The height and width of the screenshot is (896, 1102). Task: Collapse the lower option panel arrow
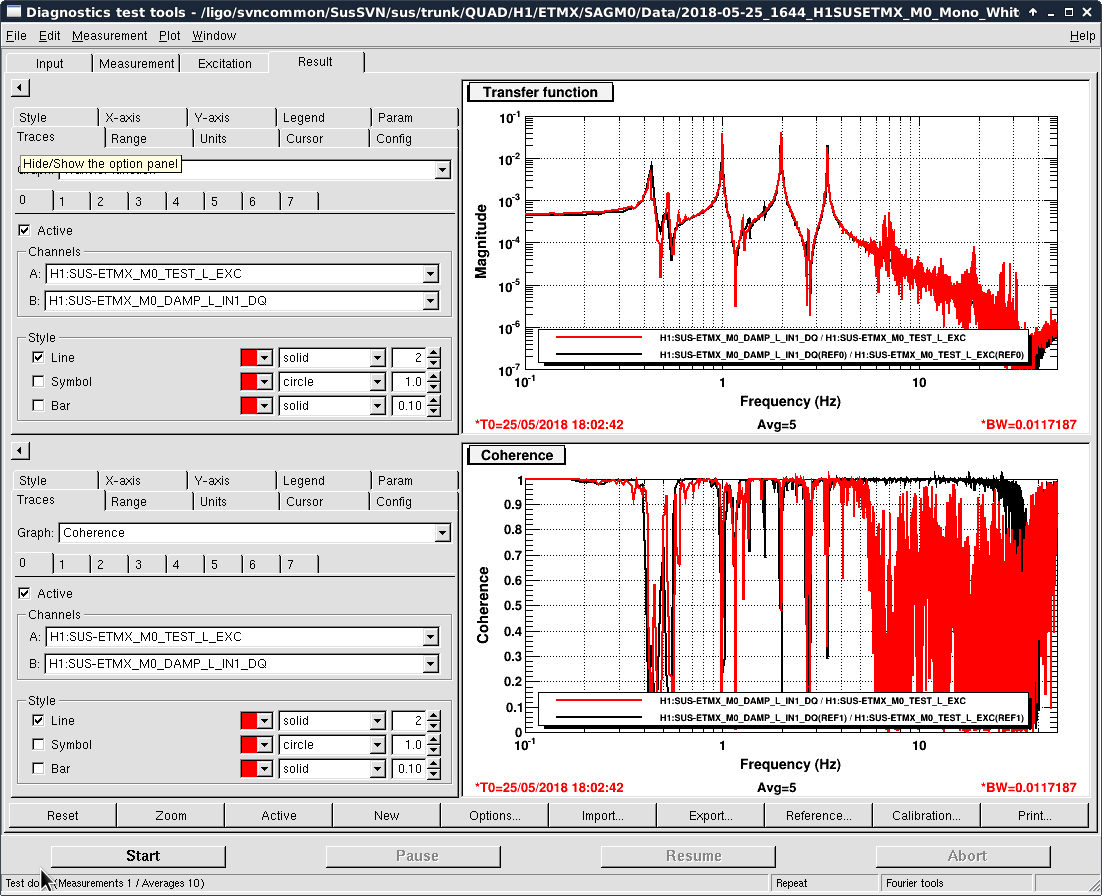20,452
